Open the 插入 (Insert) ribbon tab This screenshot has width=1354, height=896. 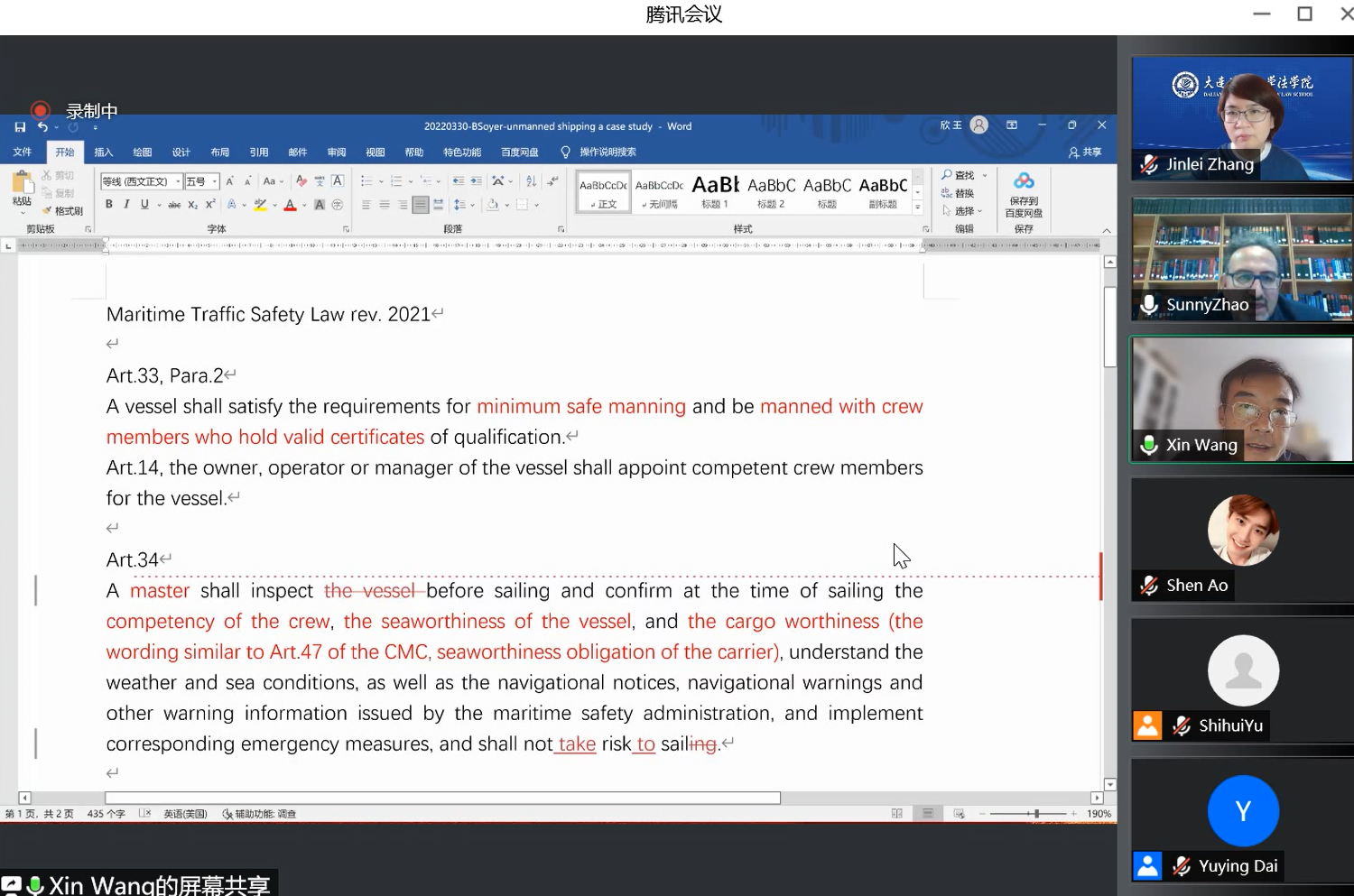pos(104,152)
